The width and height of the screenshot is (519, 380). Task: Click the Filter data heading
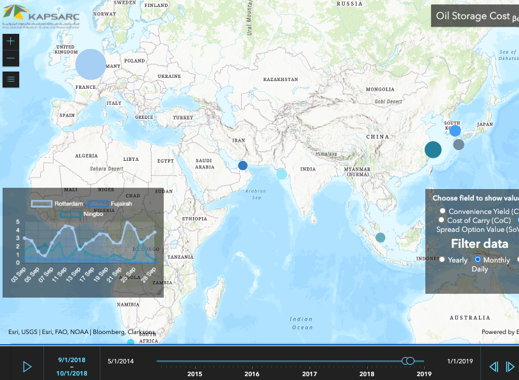coord(480,244)
